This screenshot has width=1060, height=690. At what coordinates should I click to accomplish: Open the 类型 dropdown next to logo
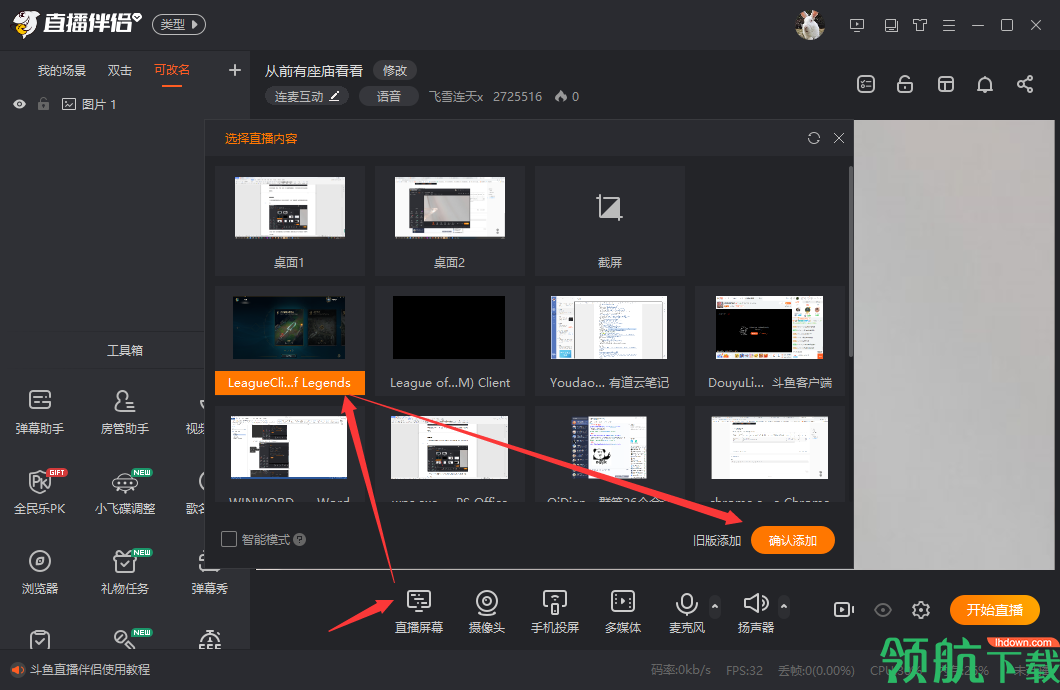(x=178, y=24)
